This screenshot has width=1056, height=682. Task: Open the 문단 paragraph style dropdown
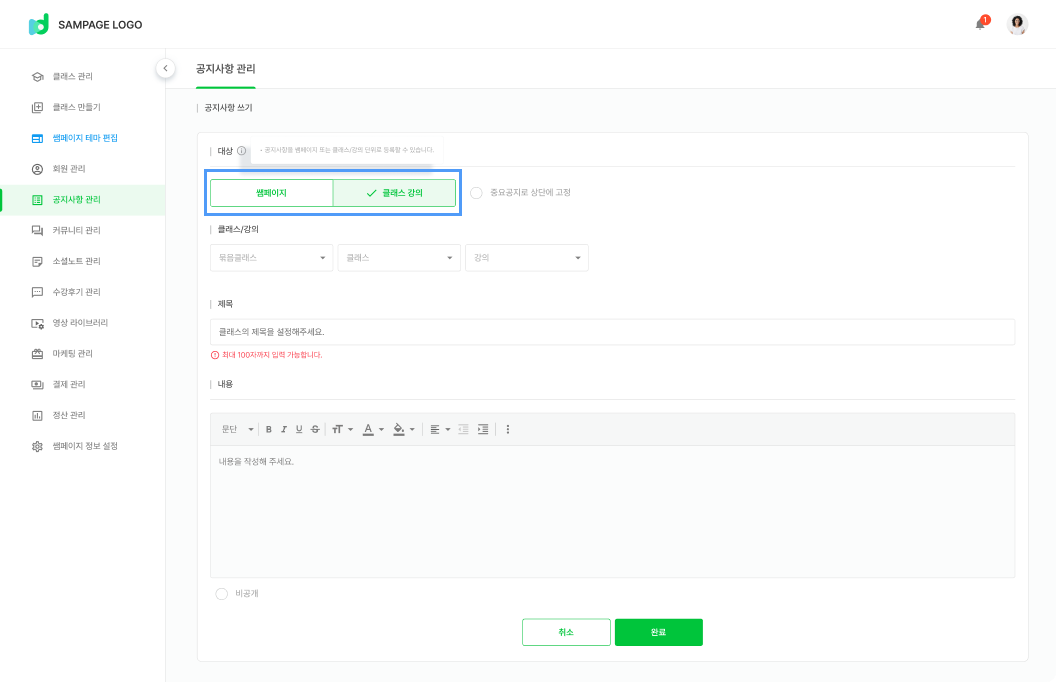(x=237, y=429)
